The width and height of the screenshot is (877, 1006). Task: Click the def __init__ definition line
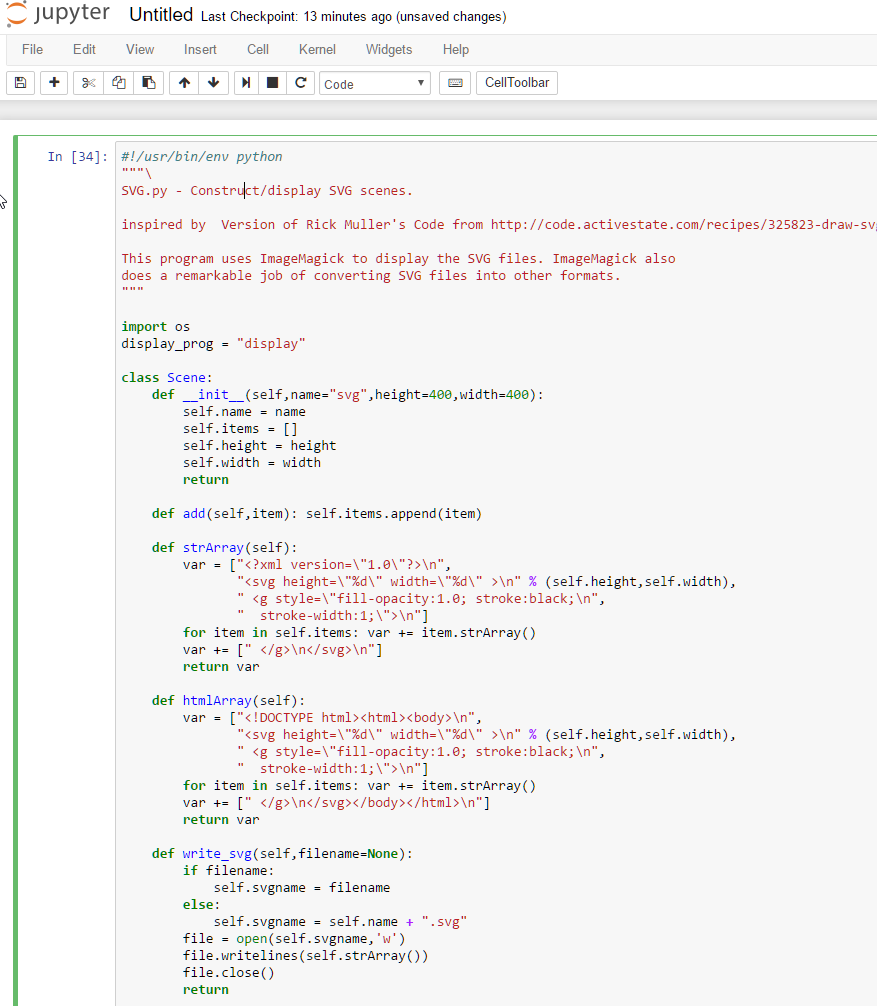pyautogui.click(x=348, y=395)
